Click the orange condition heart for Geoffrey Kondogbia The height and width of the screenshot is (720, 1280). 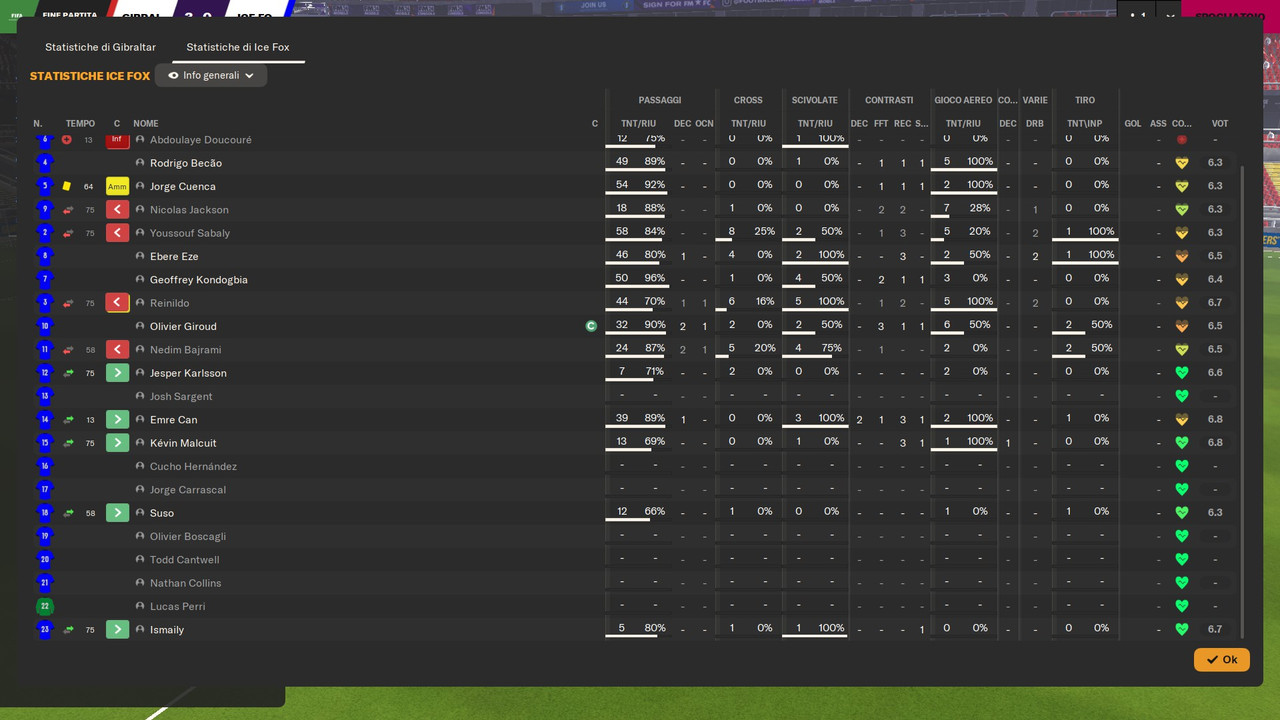(1181, 280)
